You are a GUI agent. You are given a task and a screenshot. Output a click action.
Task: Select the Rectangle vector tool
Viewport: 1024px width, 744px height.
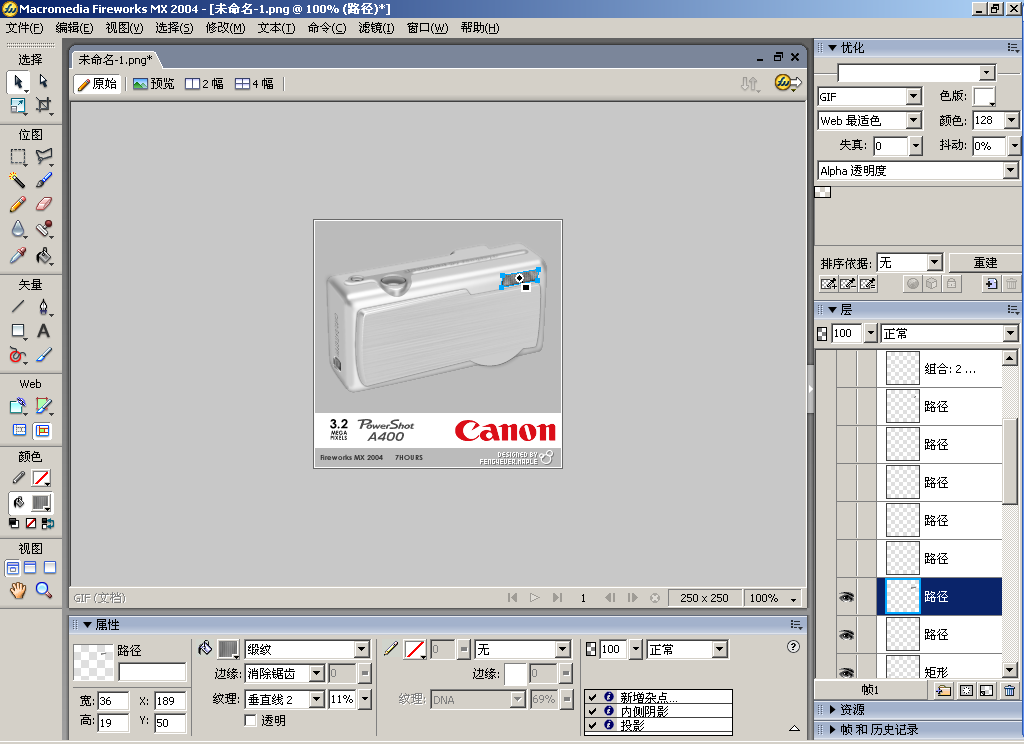click(18, 331)
